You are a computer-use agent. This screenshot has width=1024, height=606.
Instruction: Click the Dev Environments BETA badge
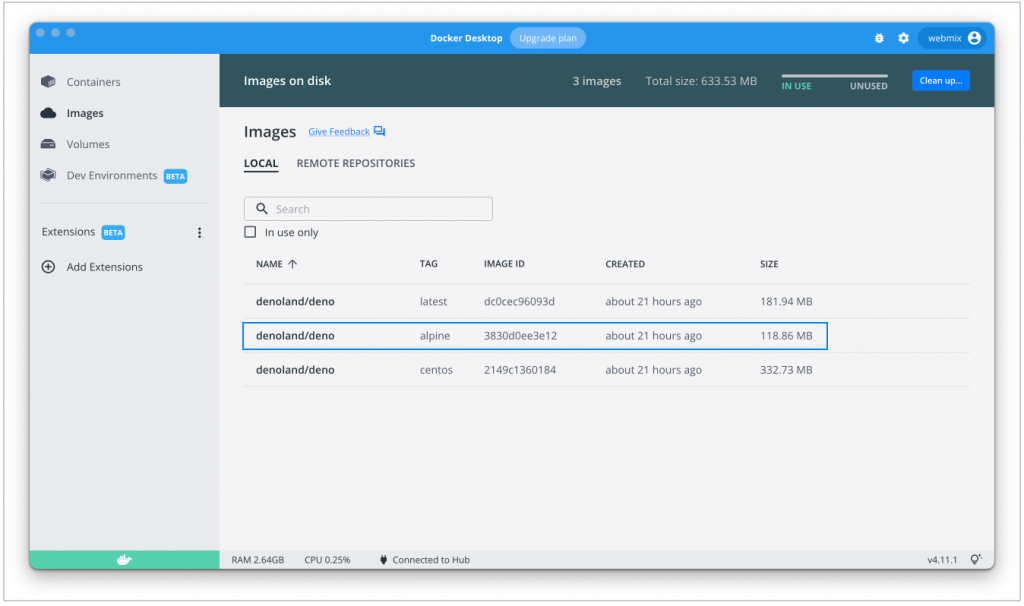coord(175,176)
